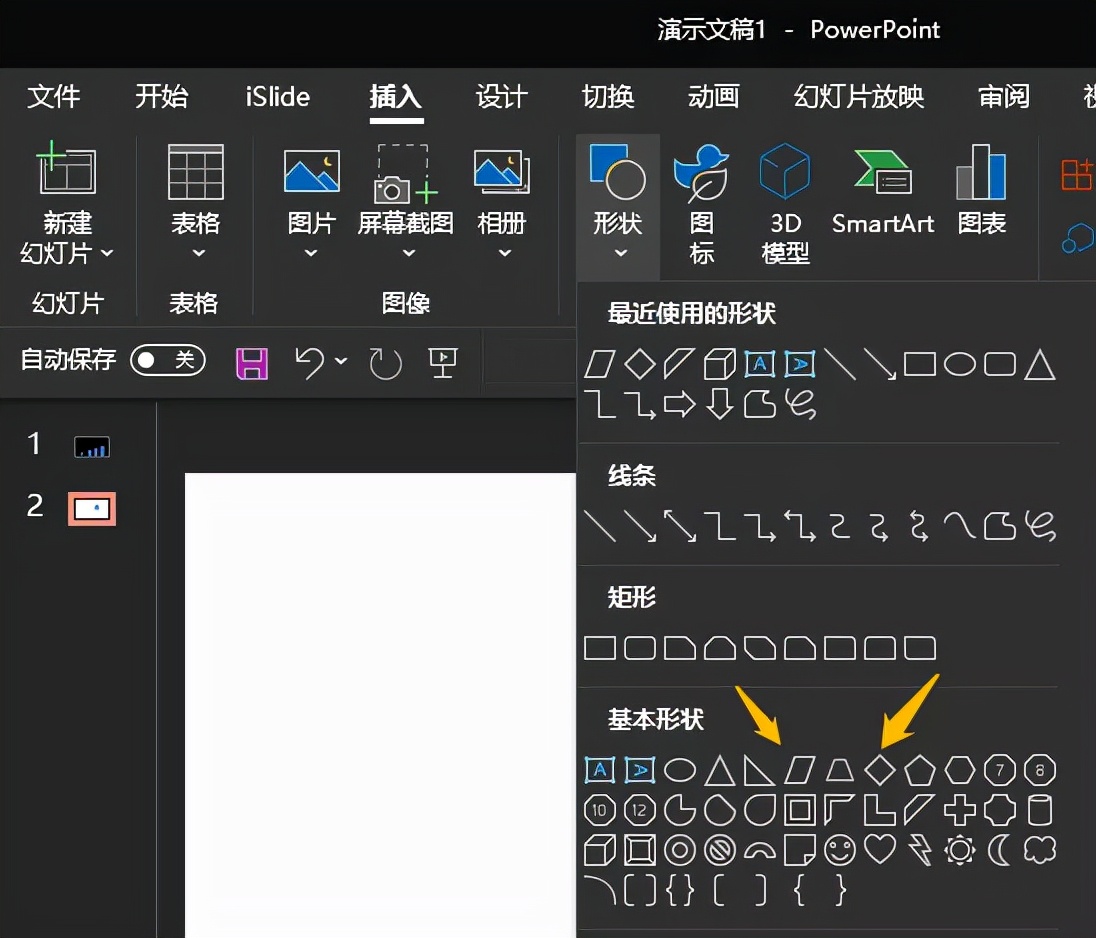Select the parallelogram in 基本形状
The image size is (1096, 938).
click(x=800, y=770)
